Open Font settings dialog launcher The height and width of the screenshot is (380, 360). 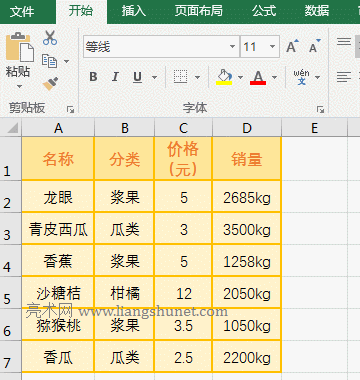[x=320, y=109]
